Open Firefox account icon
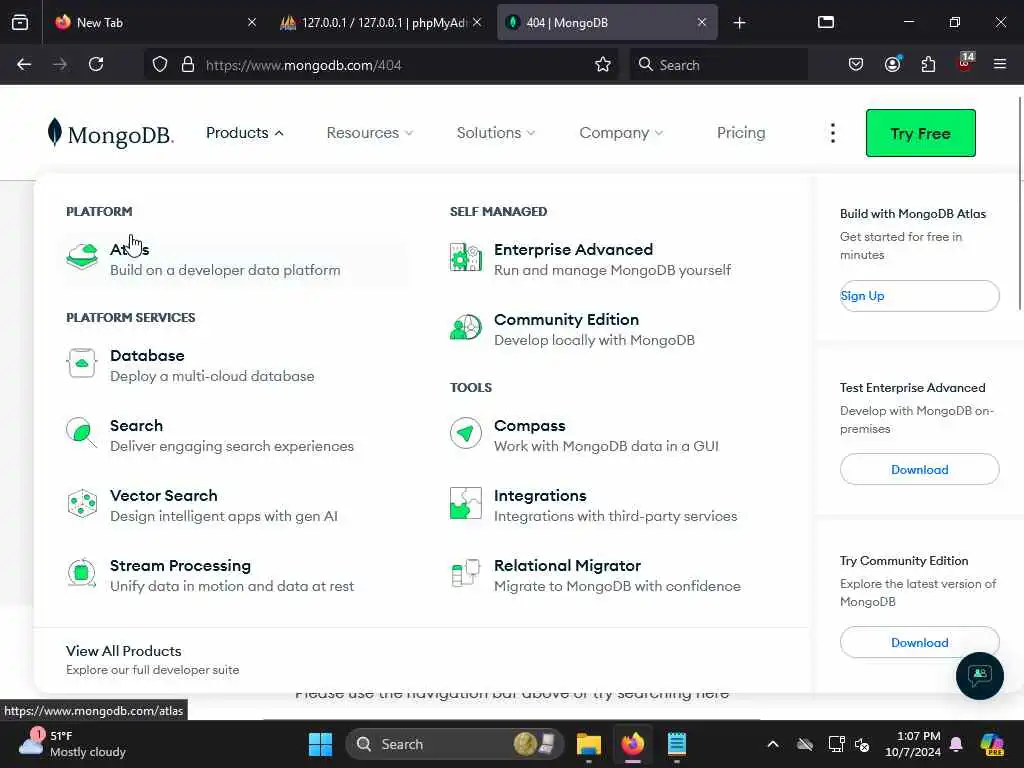 893,64
